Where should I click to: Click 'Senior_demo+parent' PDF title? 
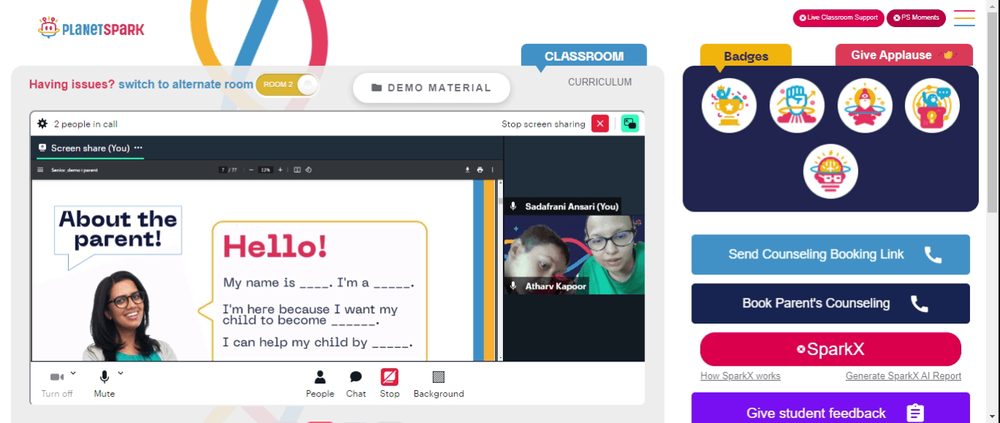tap(74, 170)
